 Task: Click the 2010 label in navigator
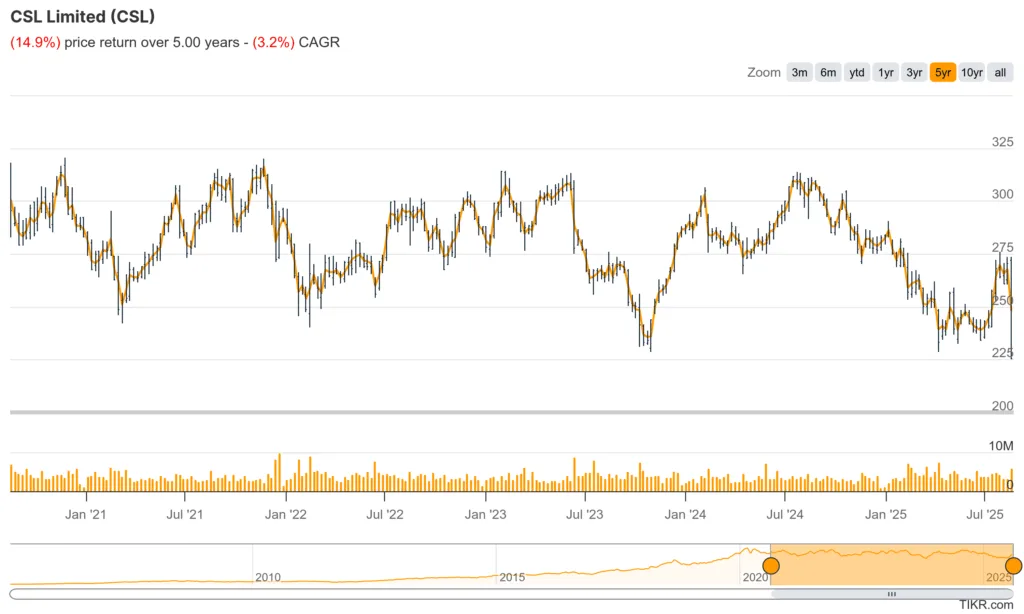coord(267,577)
